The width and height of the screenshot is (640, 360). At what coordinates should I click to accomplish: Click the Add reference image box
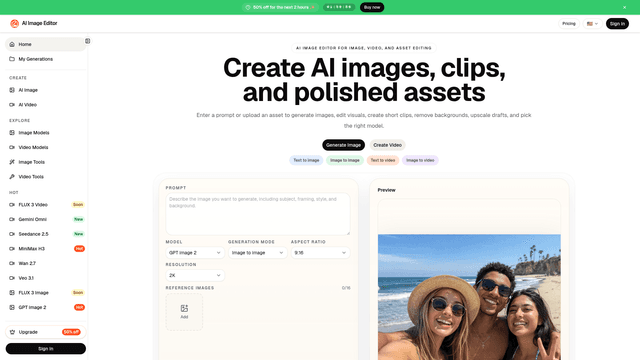point(184,312)
